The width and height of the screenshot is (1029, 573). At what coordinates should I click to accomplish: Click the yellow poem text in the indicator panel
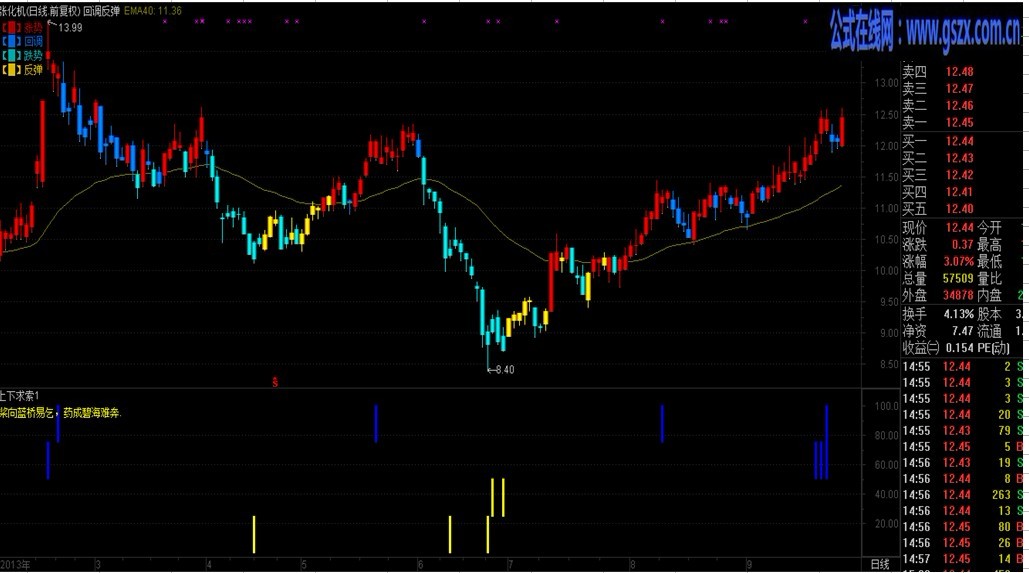pos(60,413)
